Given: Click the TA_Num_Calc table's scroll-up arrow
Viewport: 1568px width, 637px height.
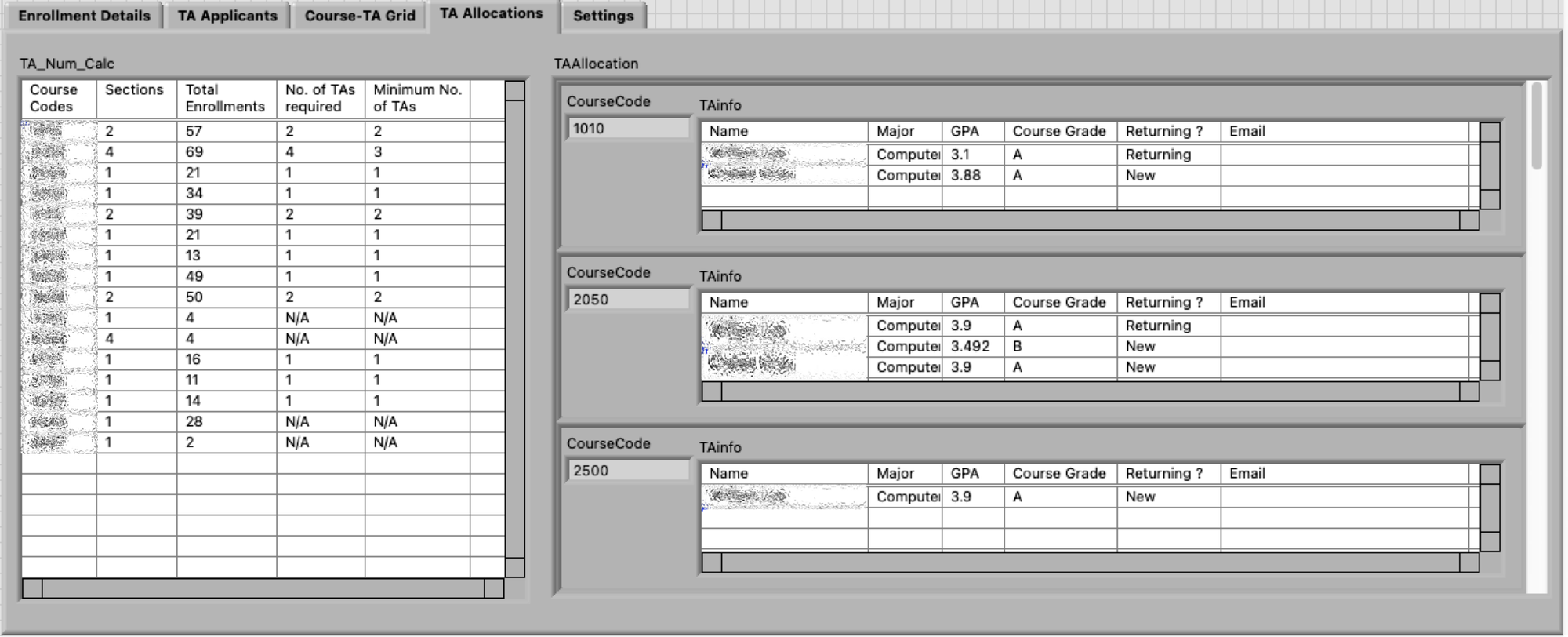Looking at the screenshot, I should (x=515, y=91).
